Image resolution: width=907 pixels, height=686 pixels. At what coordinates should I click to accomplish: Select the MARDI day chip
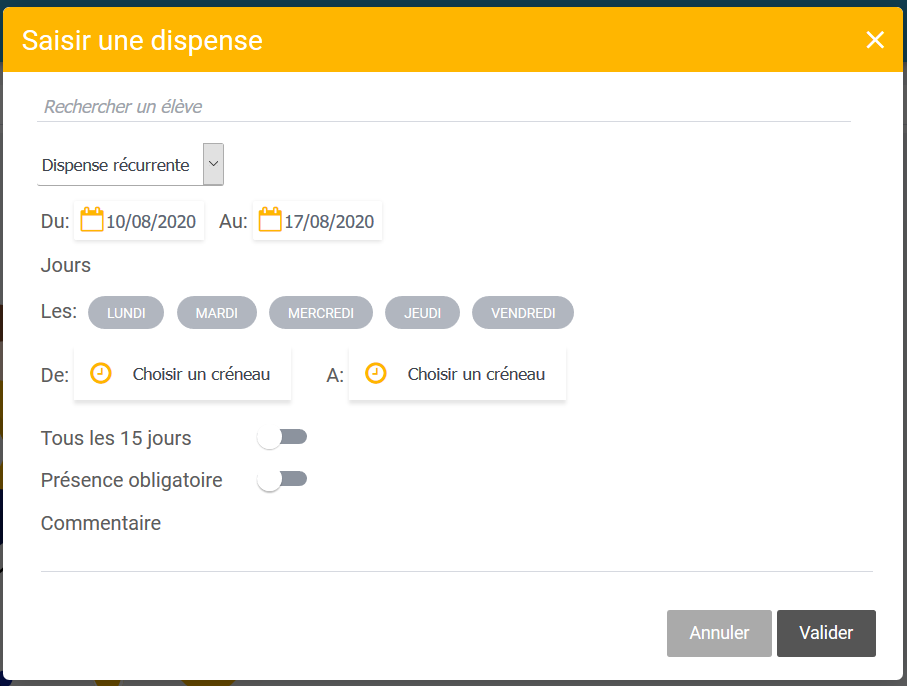(217, 313)
